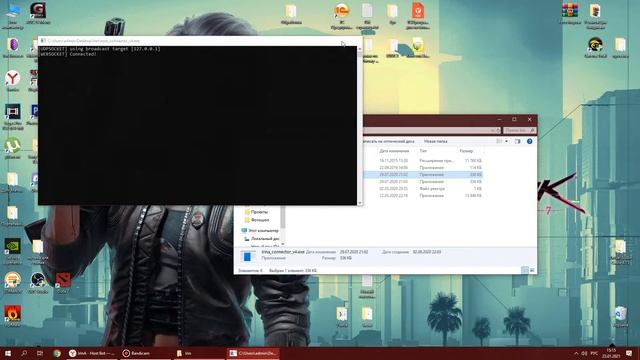Toggle Explorer preview pane icon
The height and width of the screenshot is (360, 640).
(x=517, y=141)
